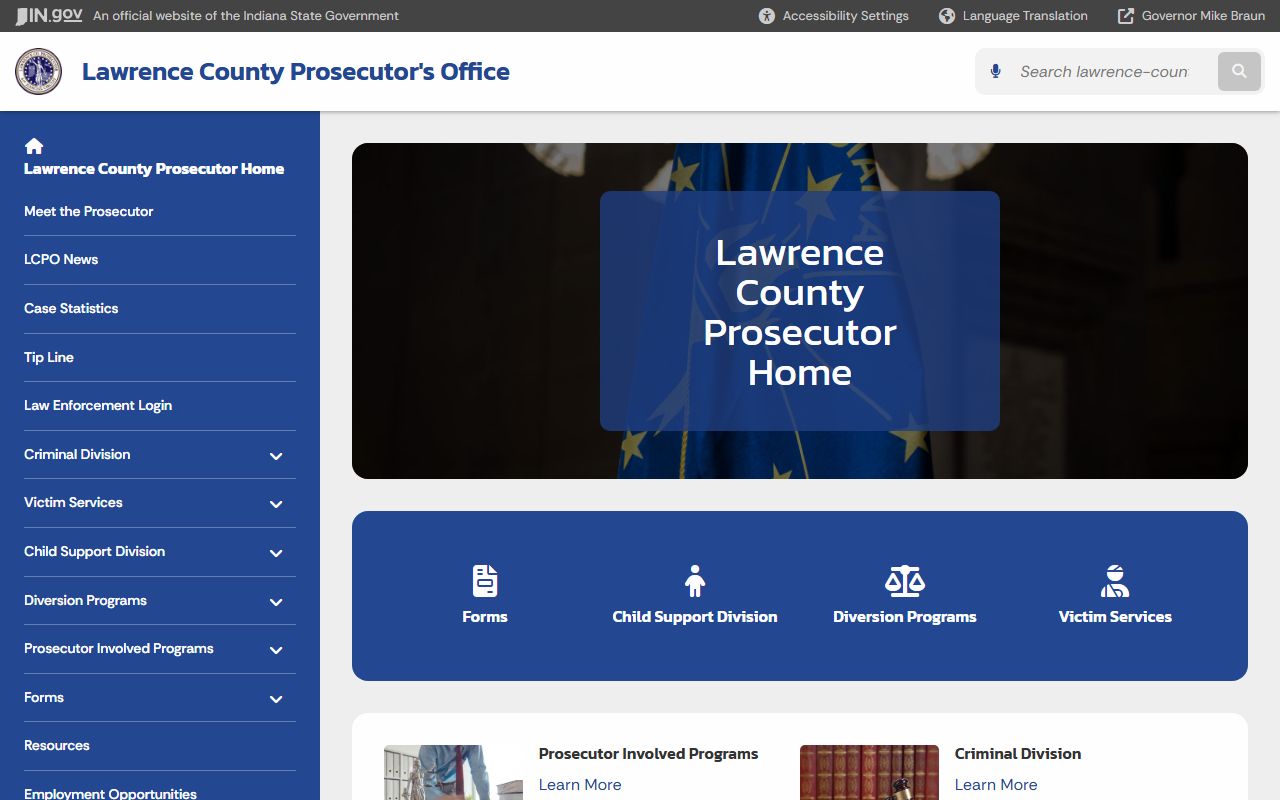Open Forms document icon tile
This screenshot has height=800, width=1280.
coord(485,581)
